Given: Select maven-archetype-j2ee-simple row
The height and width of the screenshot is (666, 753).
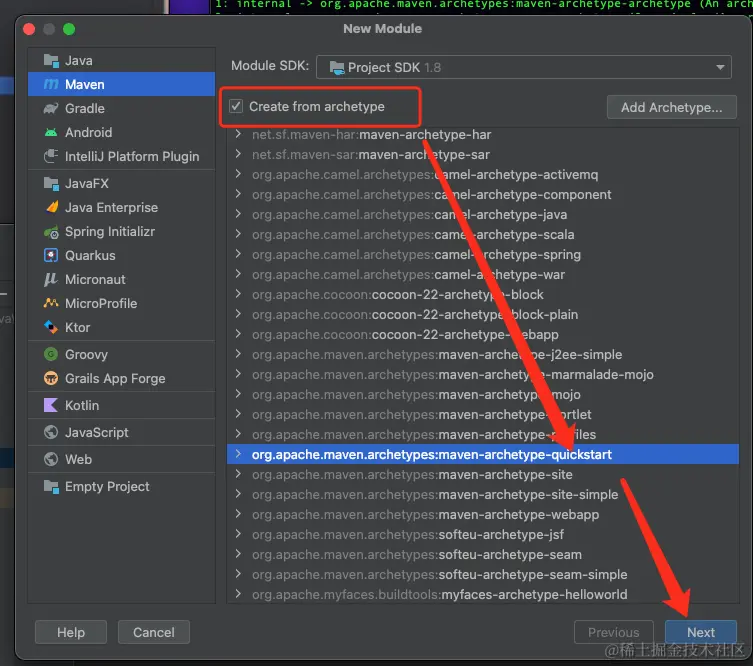Looking at the screenshot, I should [x=483, y=354].
